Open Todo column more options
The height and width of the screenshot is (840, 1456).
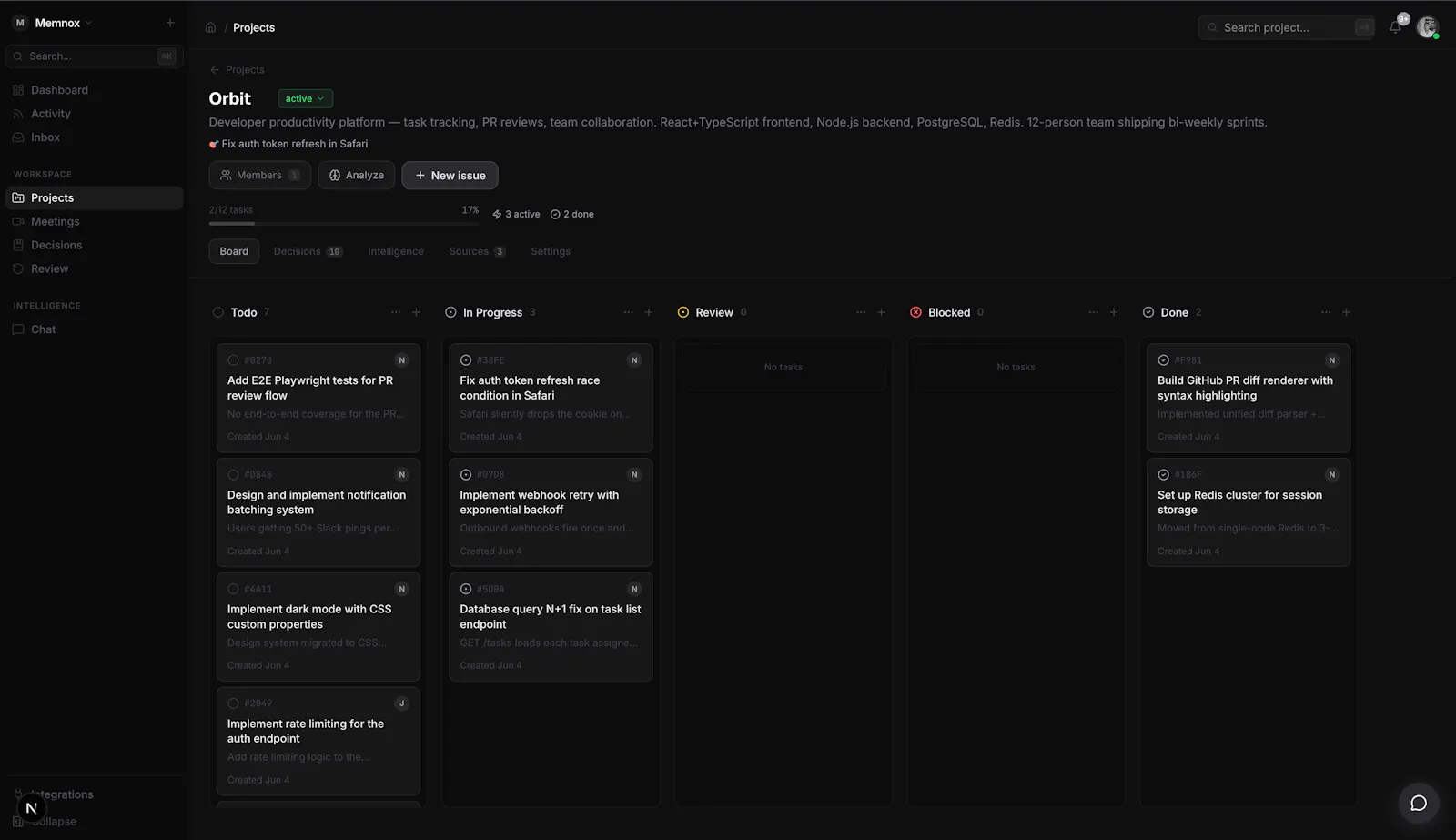point(396,312)
